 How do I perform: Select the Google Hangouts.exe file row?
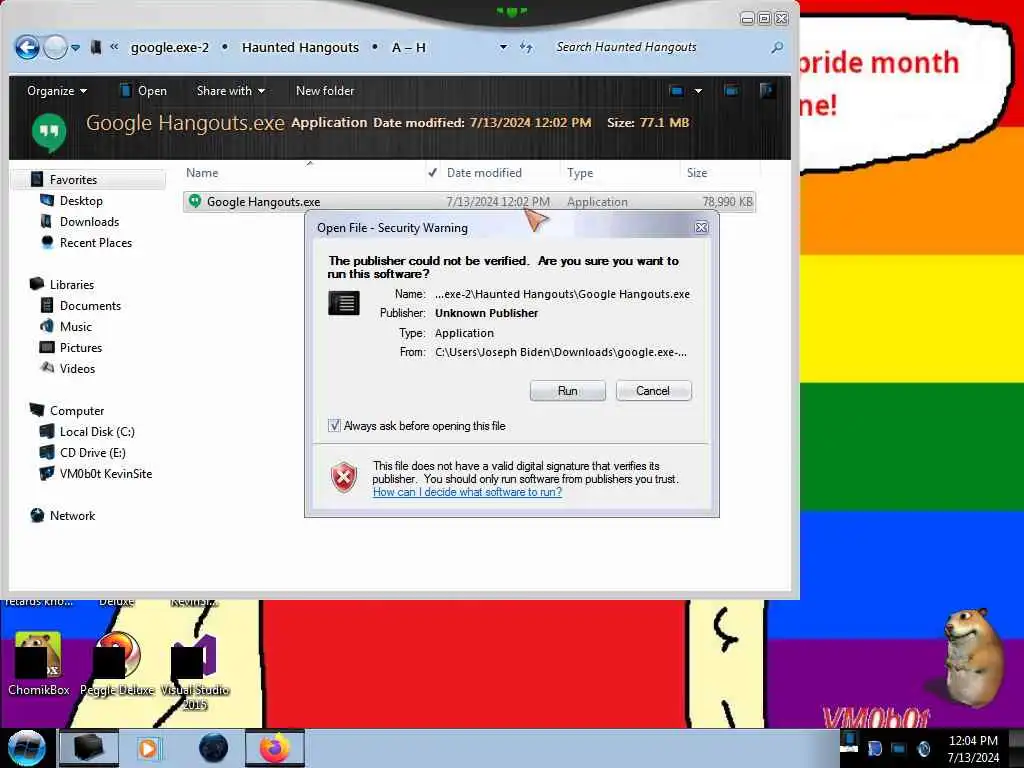click(x=469, y=202)
